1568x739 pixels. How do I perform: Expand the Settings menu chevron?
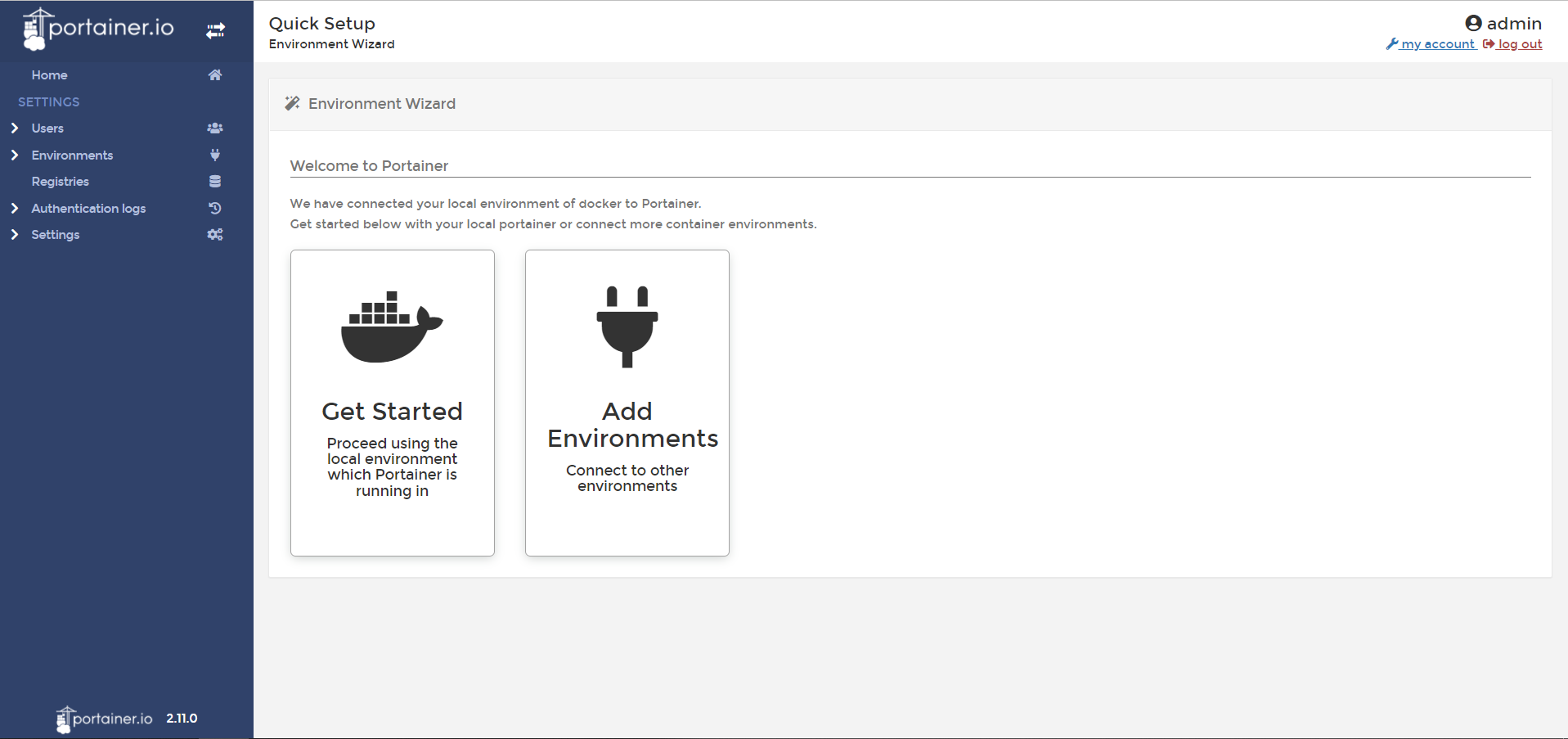(x=15, y=234)
